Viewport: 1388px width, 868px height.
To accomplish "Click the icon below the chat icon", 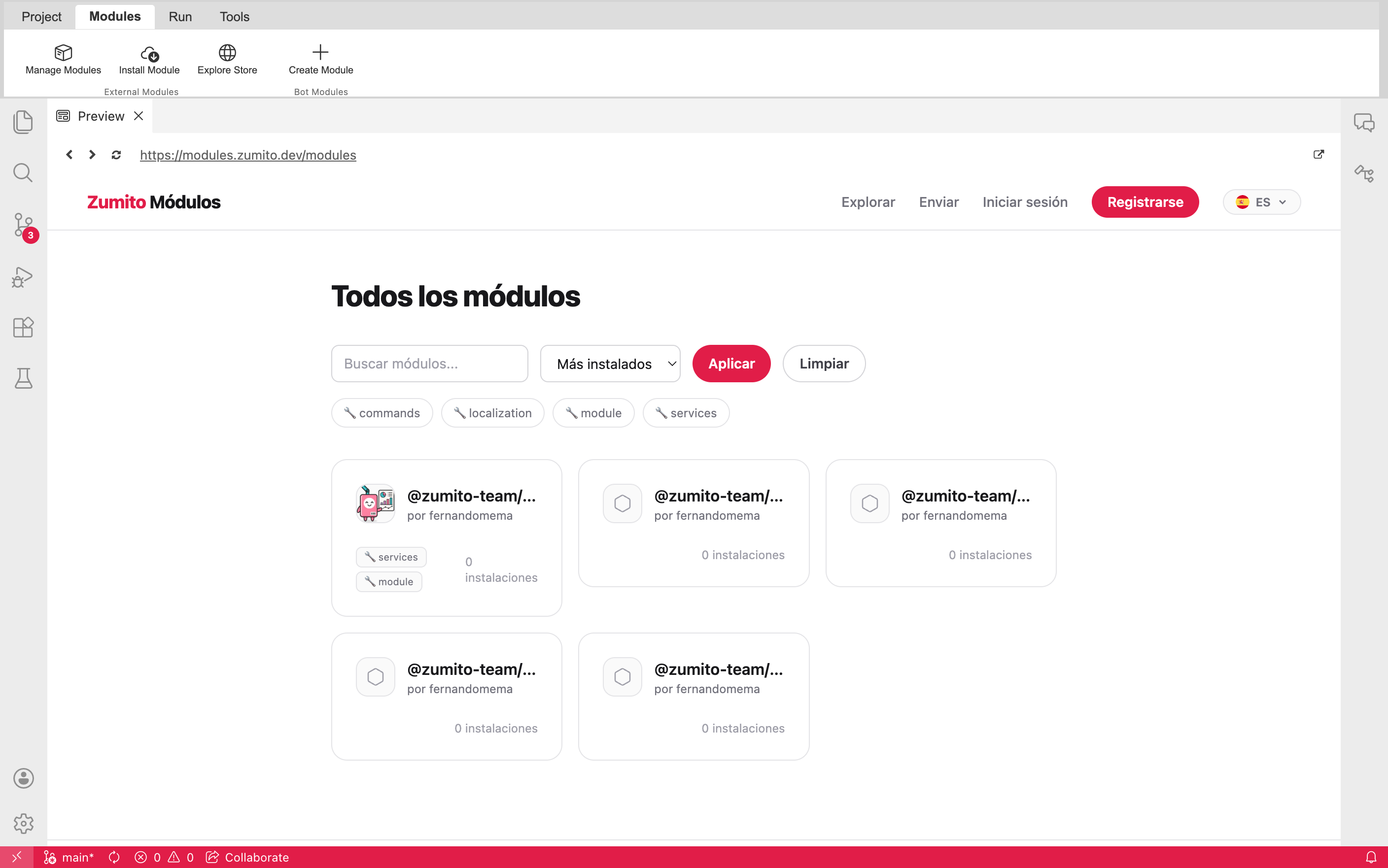I will click(x=1364, y=173).
